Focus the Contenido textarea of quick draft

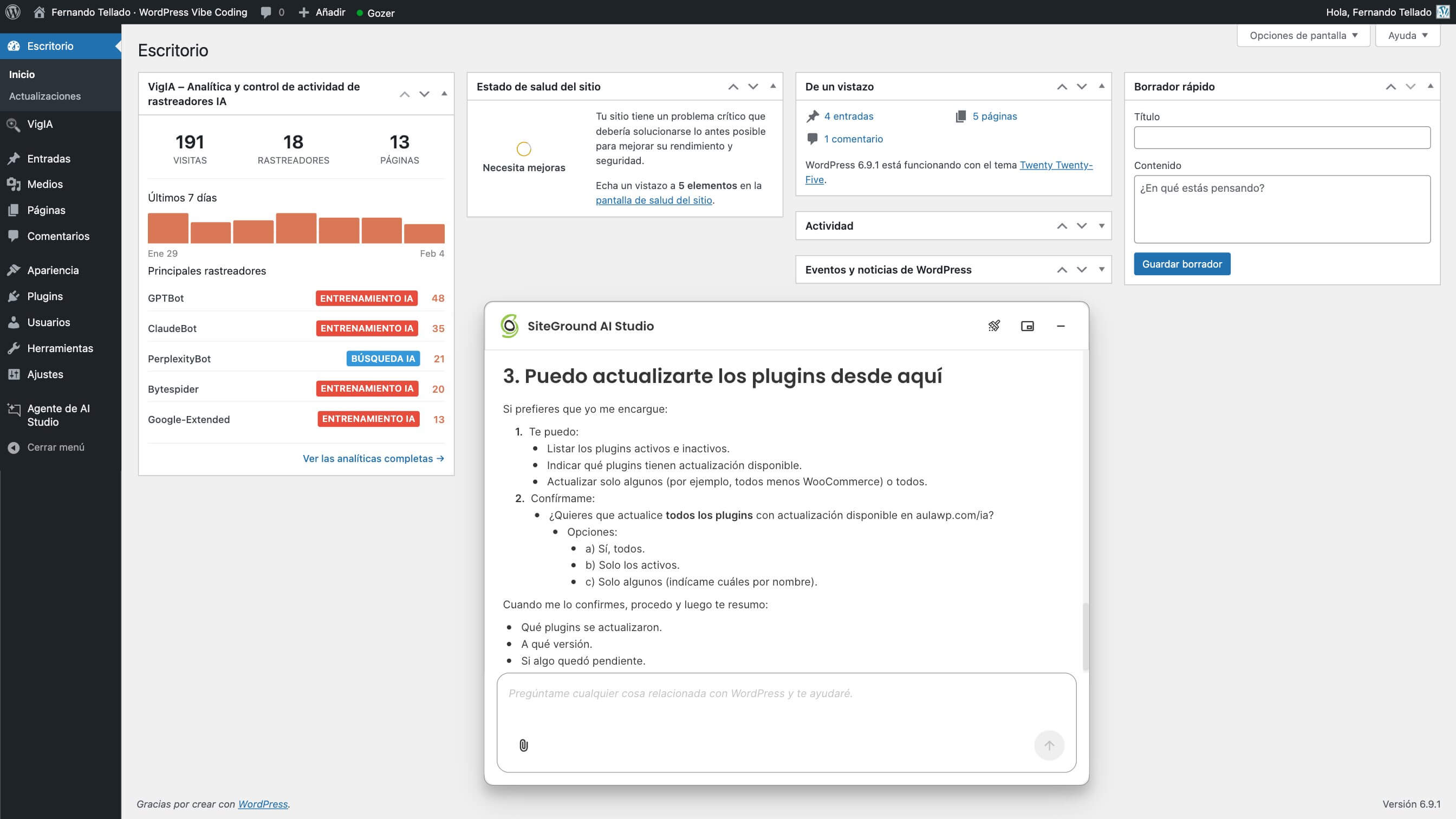click(x=1282, y=209)
